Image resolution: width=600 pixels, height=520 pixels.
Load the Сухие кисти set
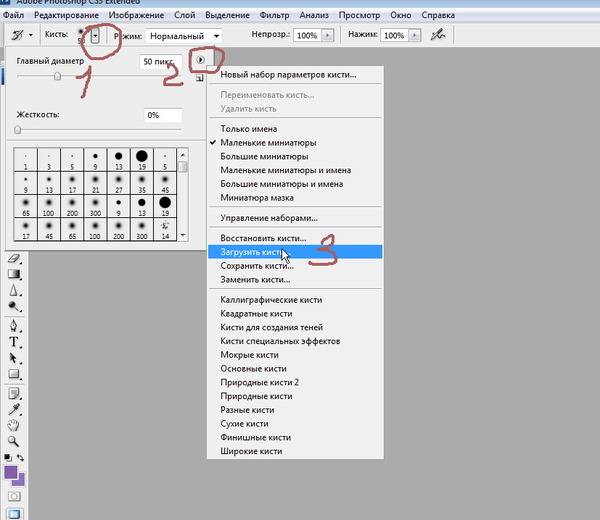tap(295, 424)
